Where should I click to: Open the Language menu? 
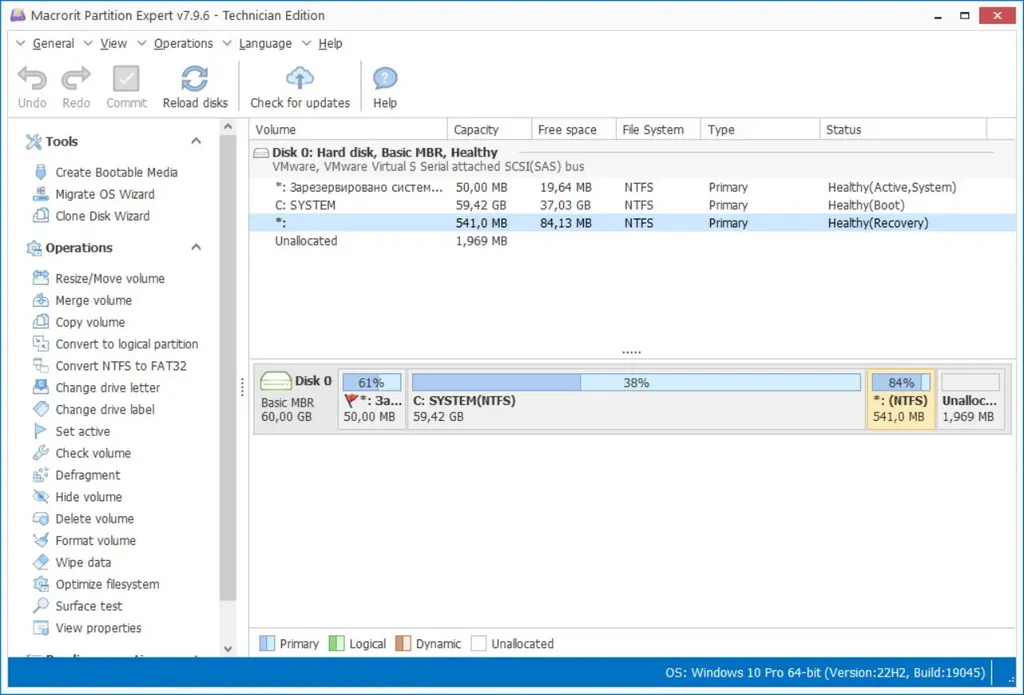pyautogui.click(x=265, y=44)
